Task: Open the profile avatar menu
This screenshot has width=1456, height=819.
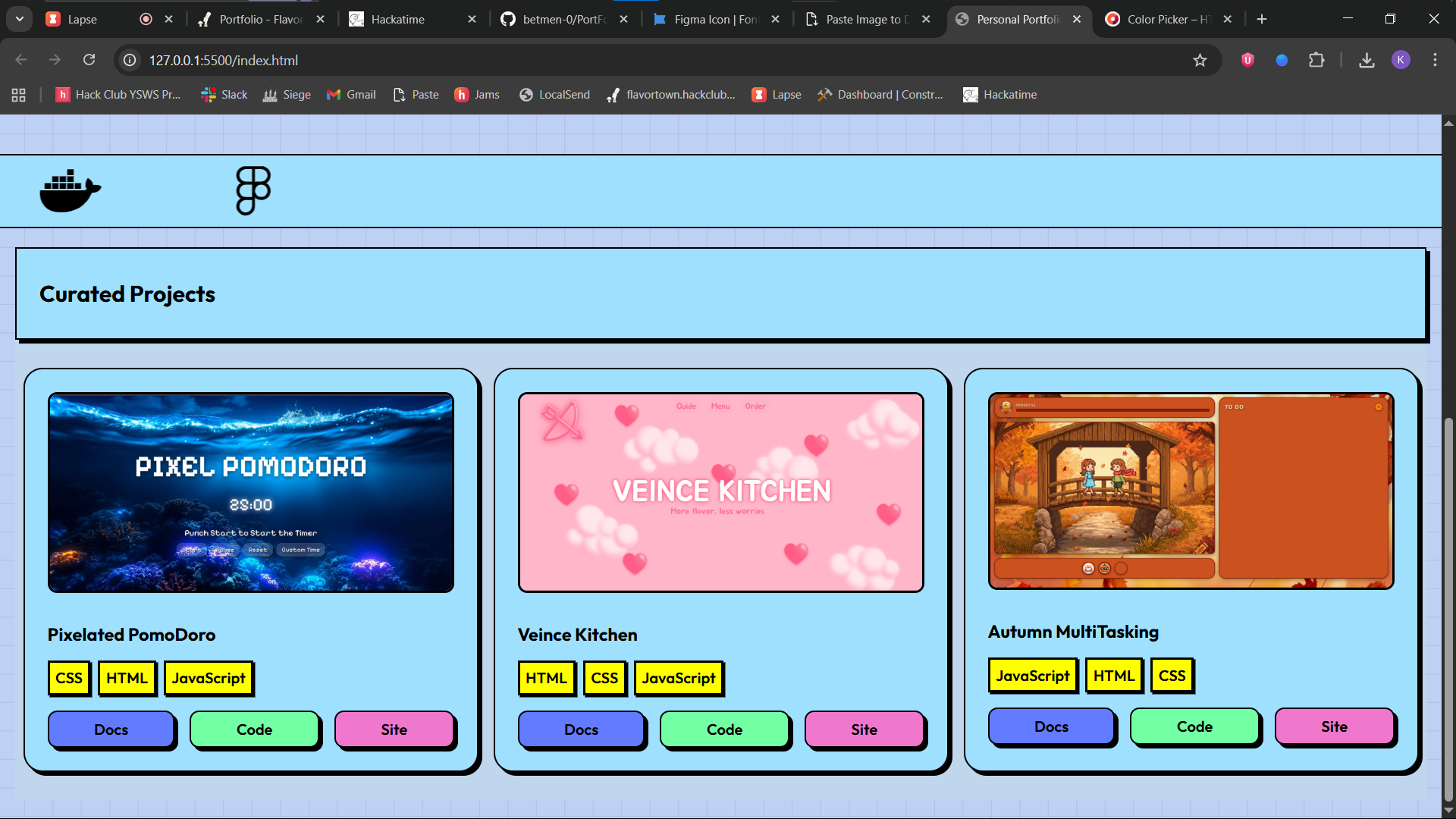Action: 1401,60
